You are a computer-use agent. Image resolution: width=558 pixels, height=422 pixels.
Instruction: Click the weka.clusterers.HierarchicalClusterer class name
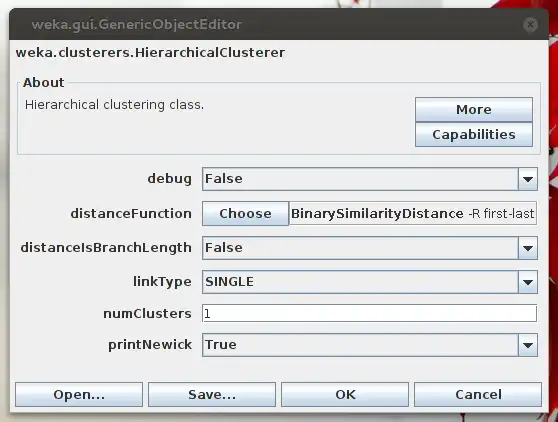tap(150, 53)
